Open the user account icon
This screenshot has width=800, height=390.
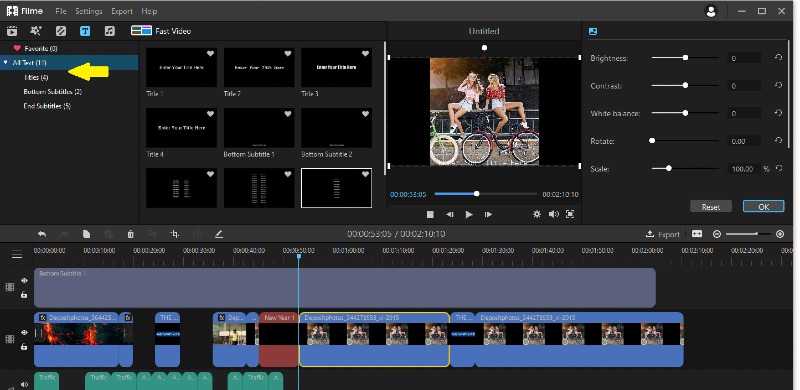click(x=711, y=11)
